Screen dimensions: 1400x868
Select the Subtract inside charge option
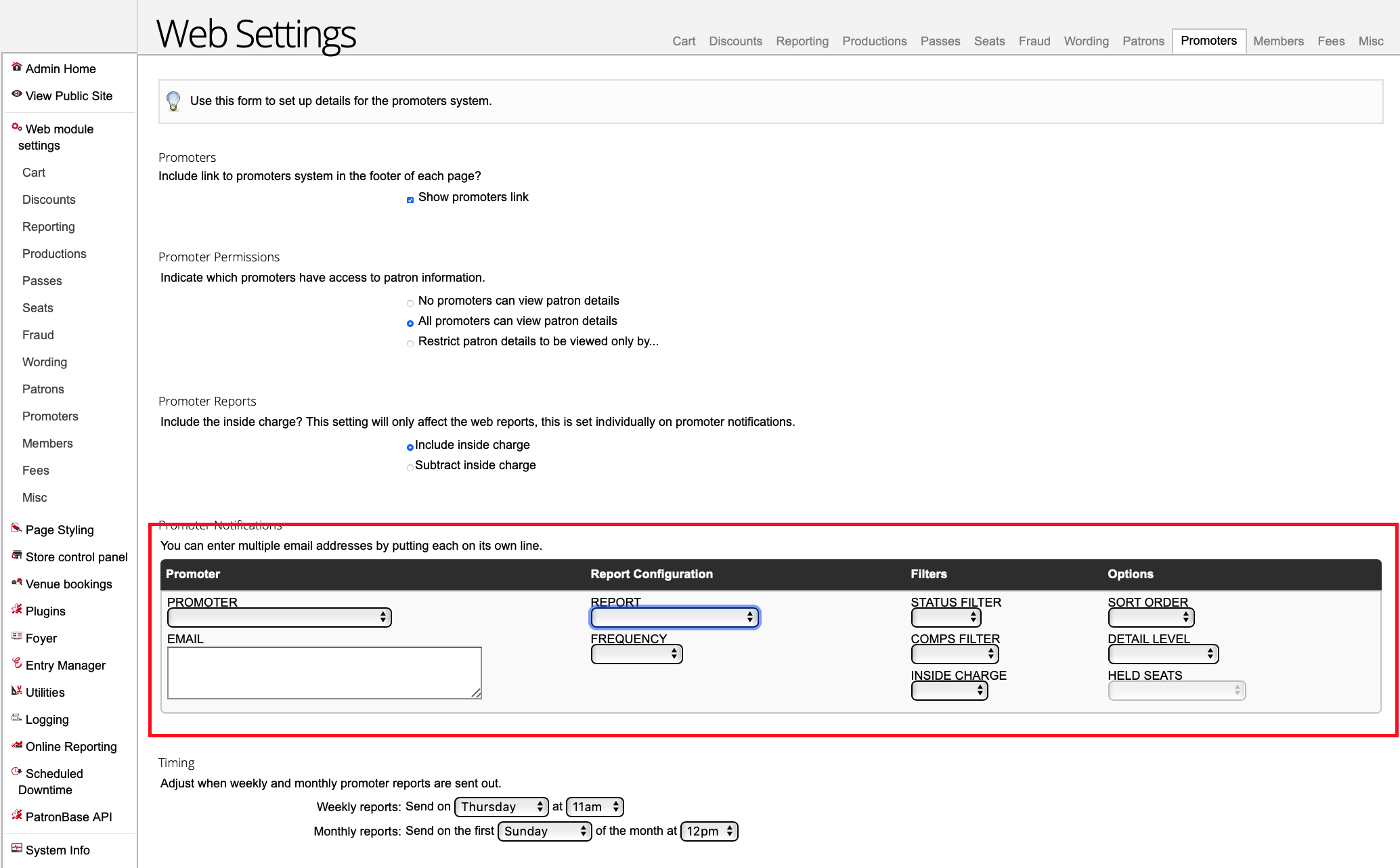(410, 467)
